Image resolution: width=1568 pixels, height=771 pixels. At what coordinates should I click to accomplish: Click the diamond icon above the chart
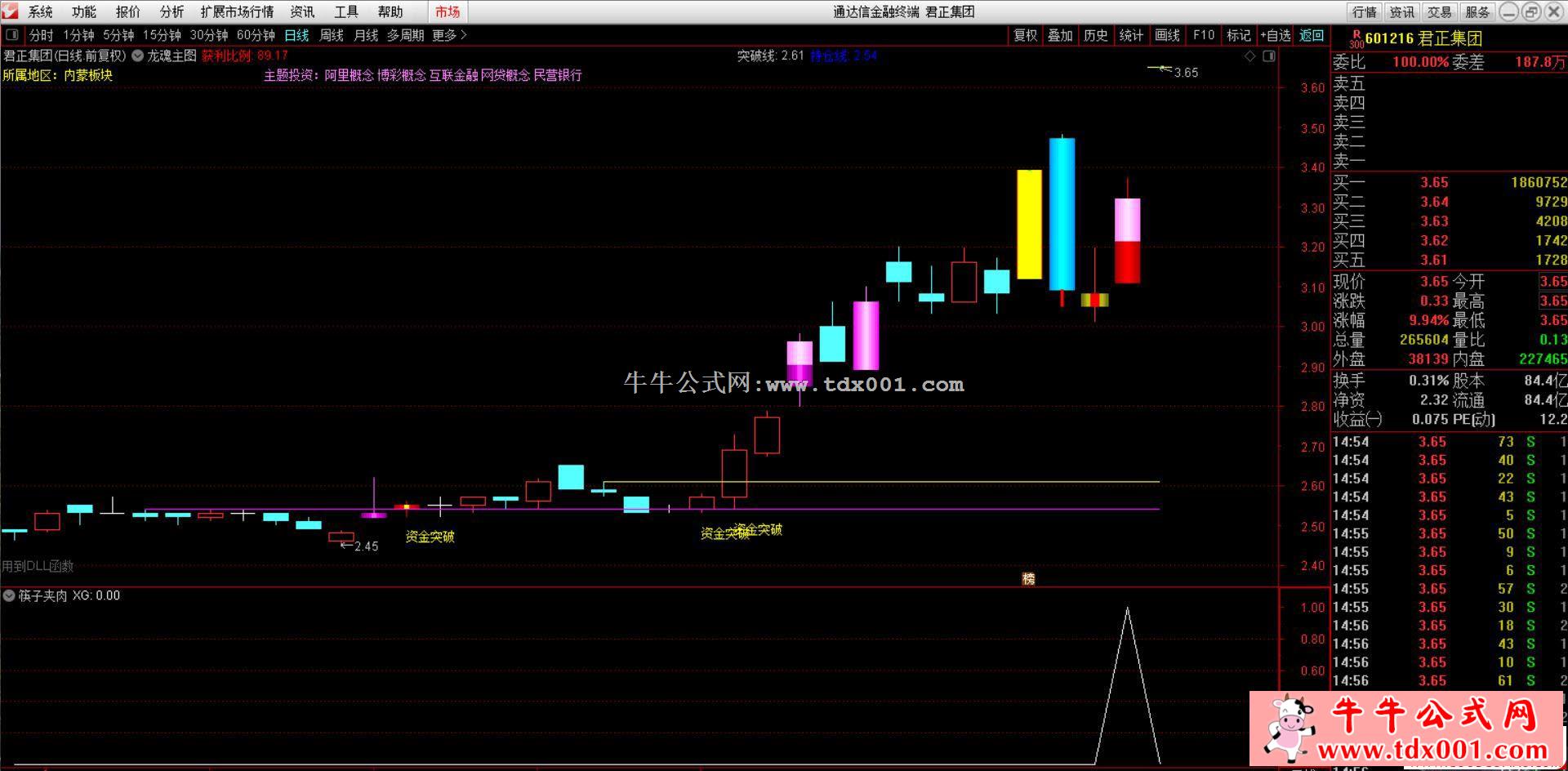[x=1250, y=56]
